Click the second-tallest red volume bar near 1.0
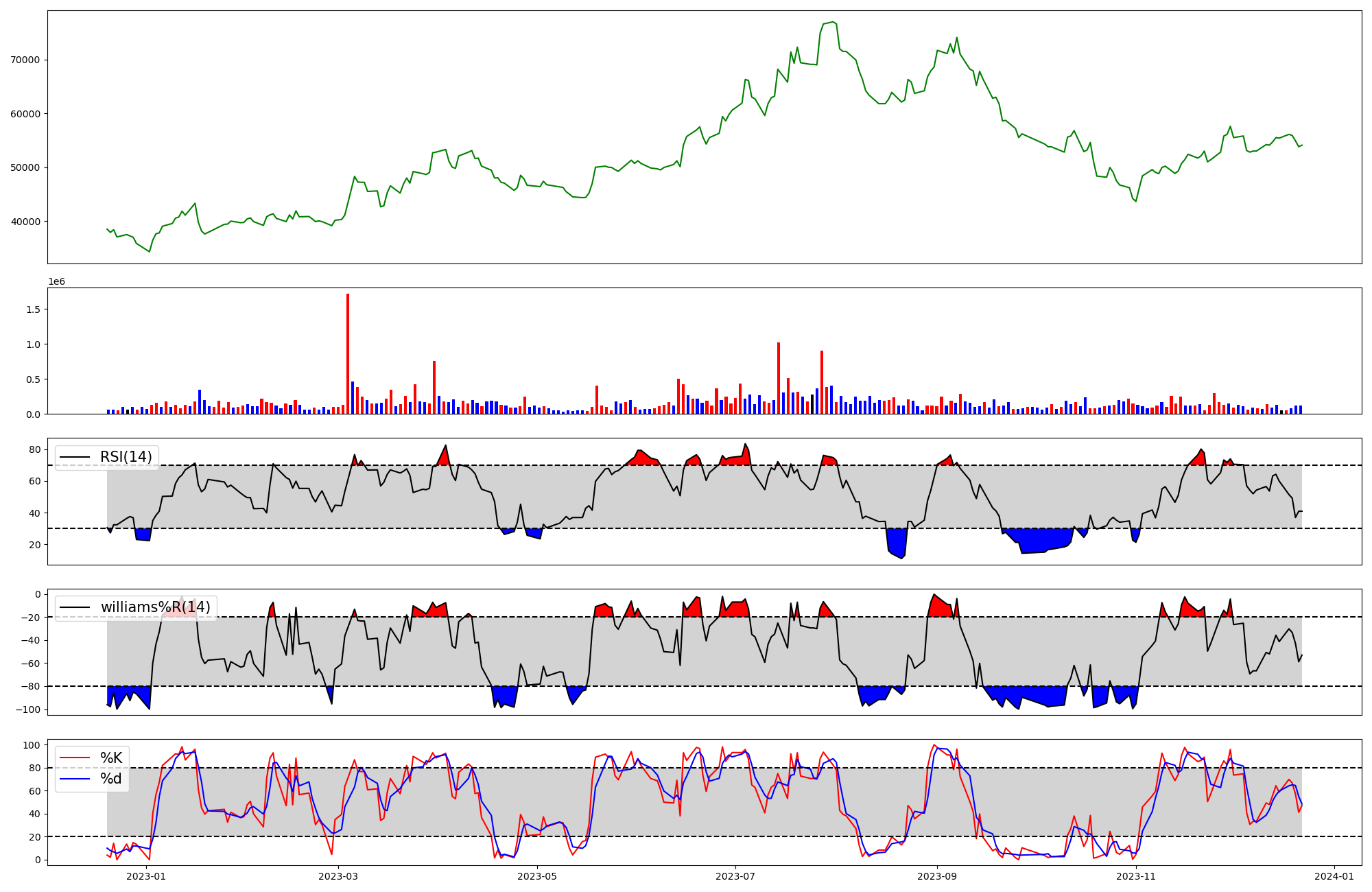The image size is (1372, 892). [779, 378]
